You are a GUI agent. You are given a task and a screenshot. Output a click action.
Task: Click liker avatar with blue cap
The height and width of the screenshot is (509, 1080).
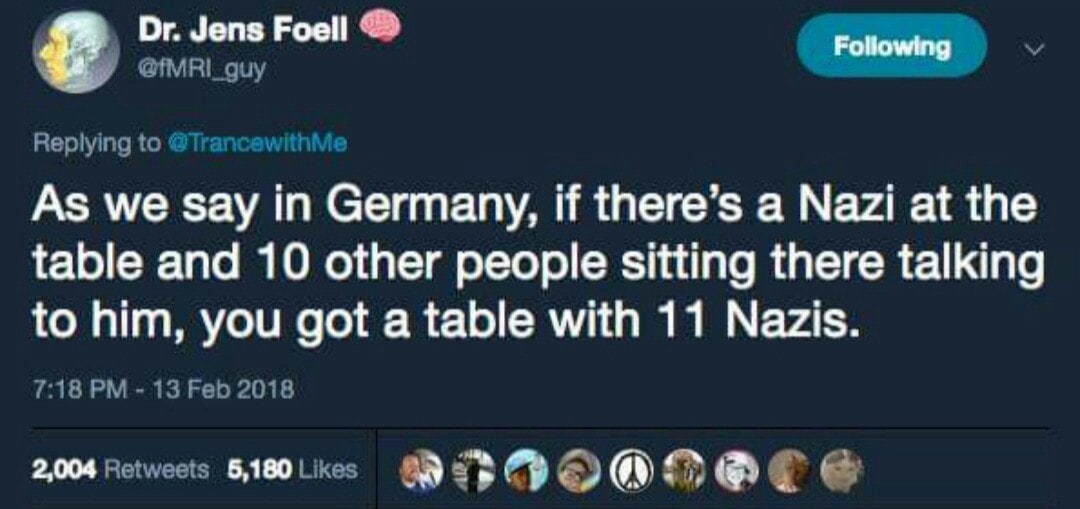coord(527,471)
